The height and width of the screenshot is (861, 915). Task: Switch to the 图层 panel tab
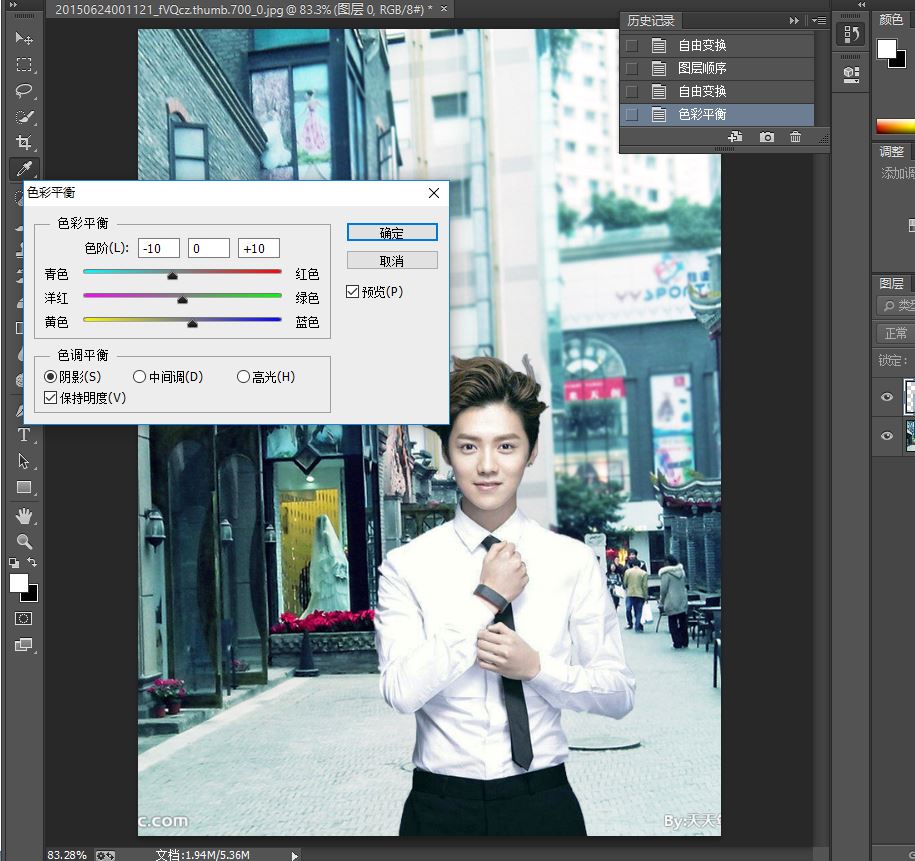click(x=892, y=284)
